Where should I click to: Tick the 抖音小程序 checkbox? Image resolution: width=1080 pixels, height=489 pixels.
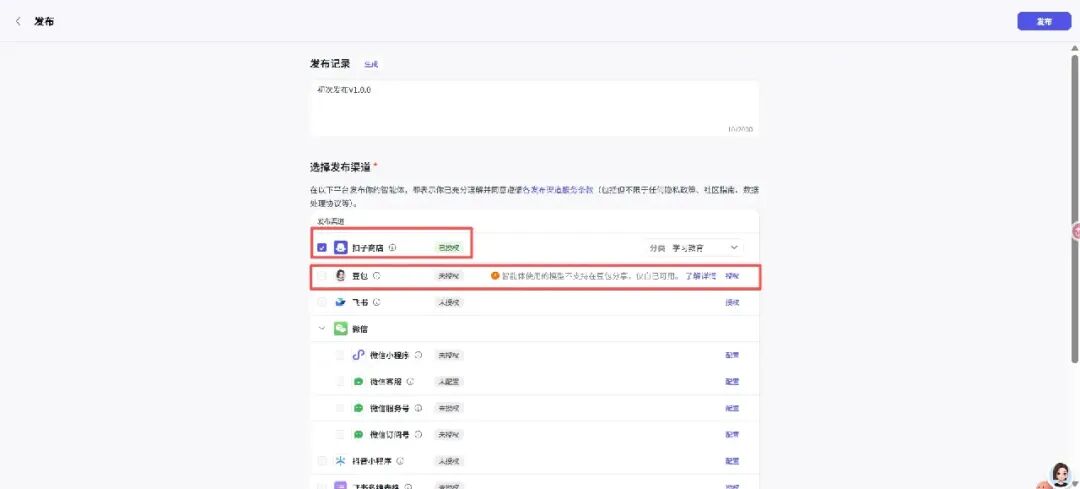pos(322,461)
